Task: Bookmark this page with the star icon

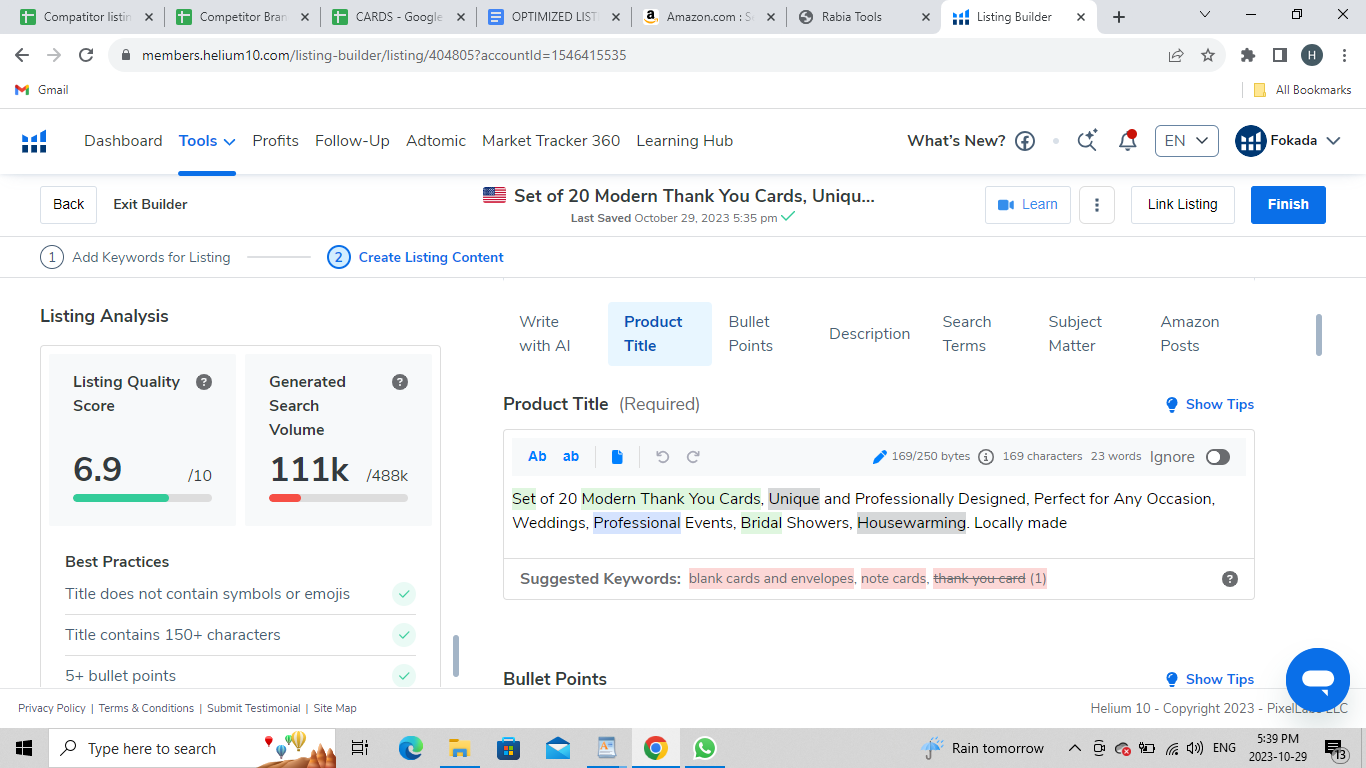Action: click(1208, 55)
